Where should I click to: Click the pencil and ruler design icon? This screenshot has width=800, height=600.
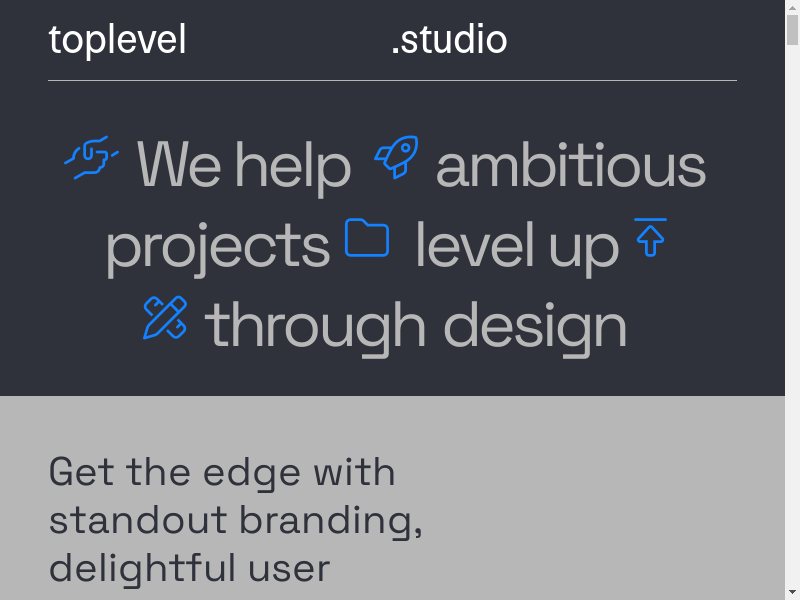click(x=165, y=318)
